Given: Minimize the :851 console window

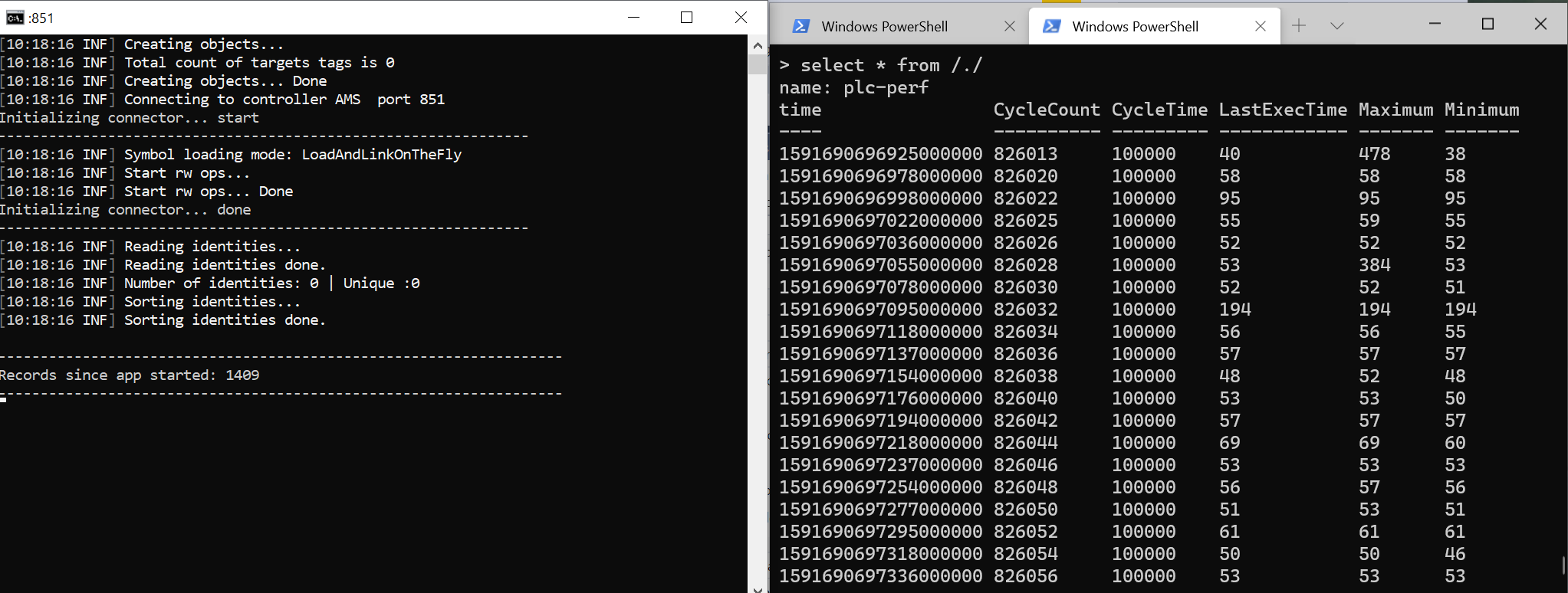Looking at the screenshot, I should tap(633, 17).
